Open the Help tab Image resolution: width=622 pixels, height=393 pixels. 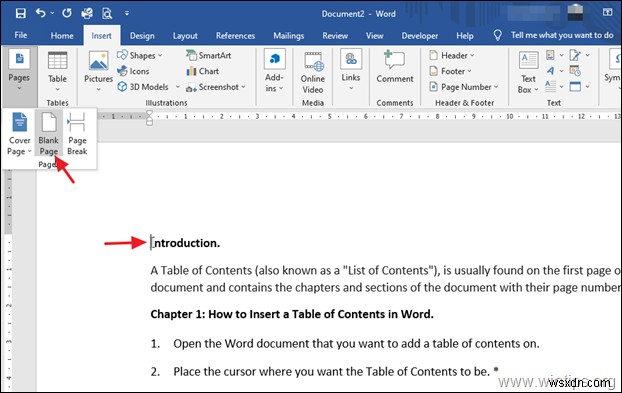pos(465,36)
